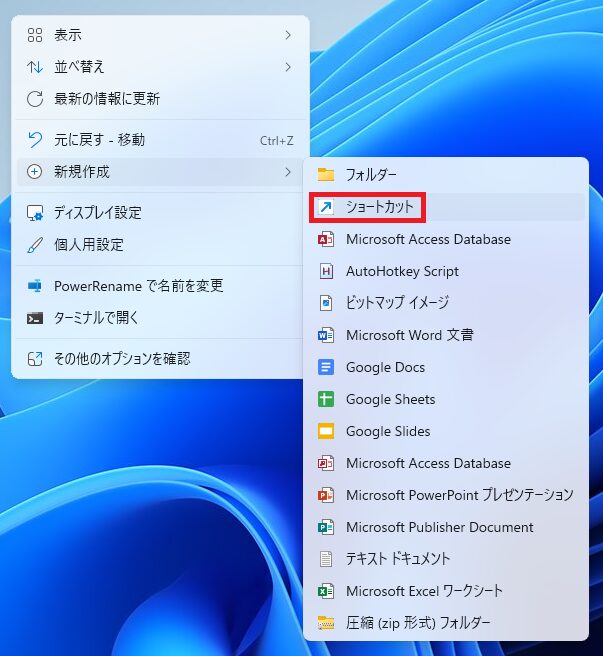The width and height of the screenshot is (603, 656).
Task: Create a new Google Docs file
Action: (446, 367)
